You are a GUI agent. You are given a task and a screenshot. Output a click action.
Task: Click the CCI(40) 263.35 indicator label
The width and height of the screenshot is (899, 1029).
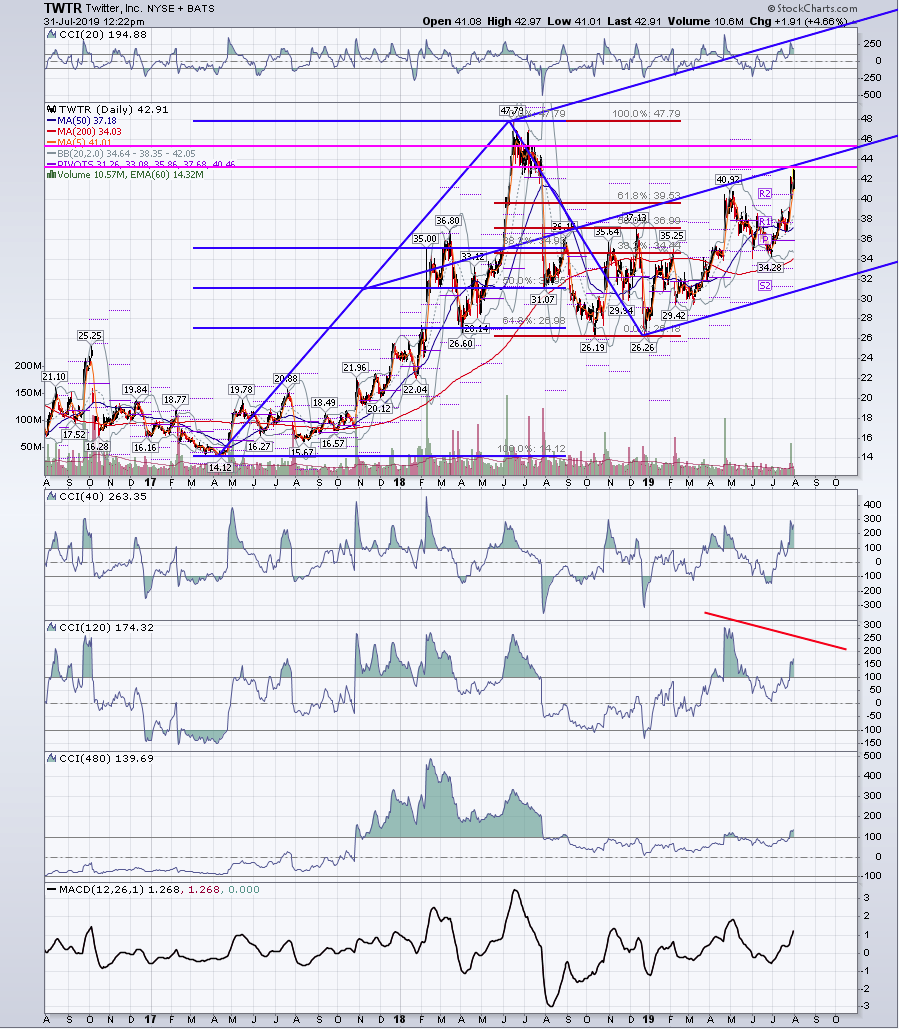(103, 497)
